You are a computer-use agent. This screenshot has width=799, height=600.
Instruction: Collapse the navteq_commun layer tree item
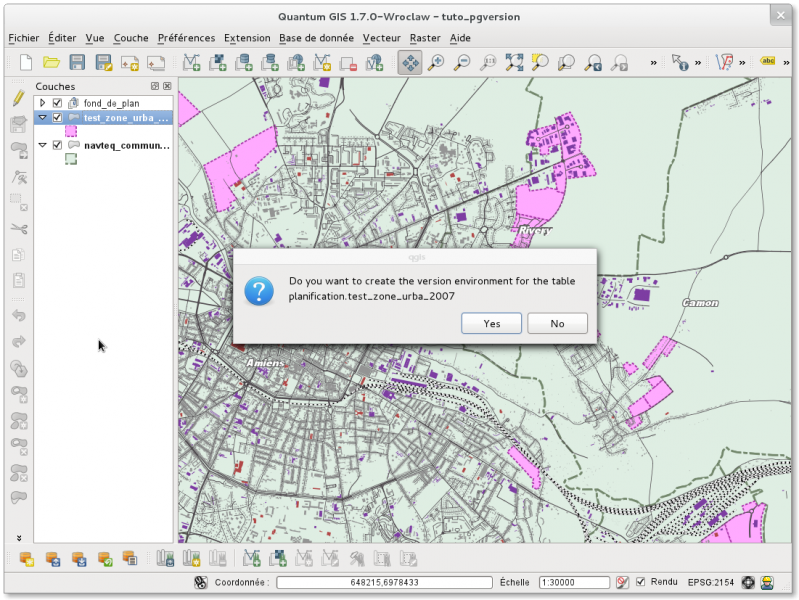pyautogui.click(x=42, y=145)
